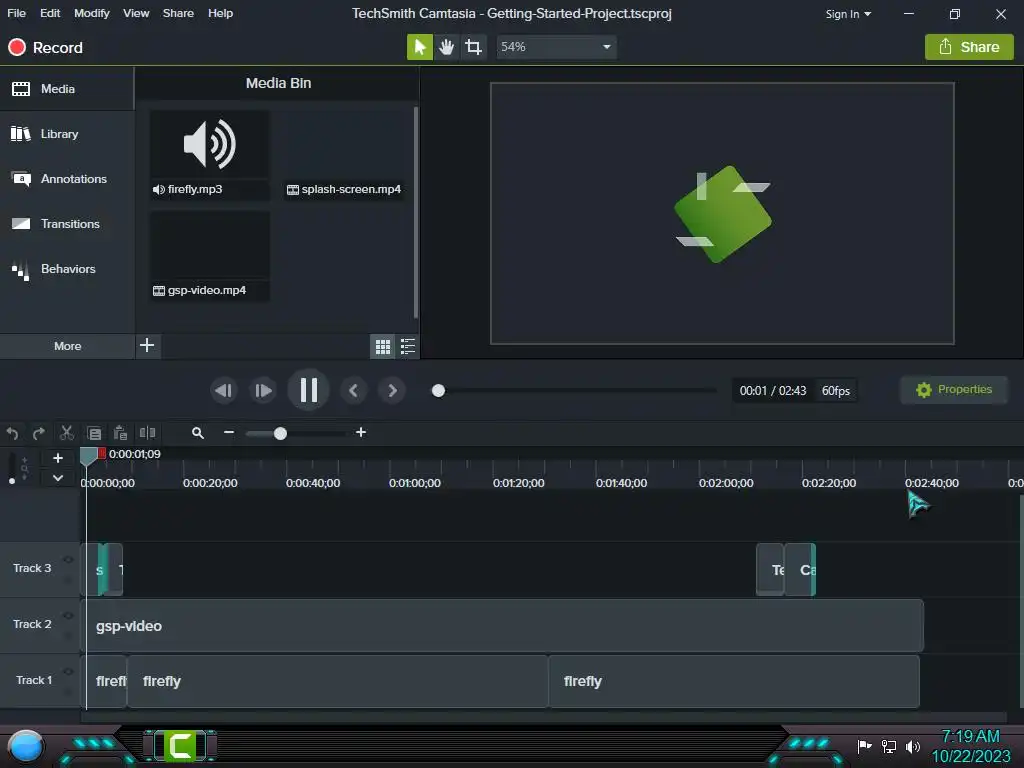Click the timeline zoom slider handle
Screen dimensions: 1024x768
coord(280,434)
